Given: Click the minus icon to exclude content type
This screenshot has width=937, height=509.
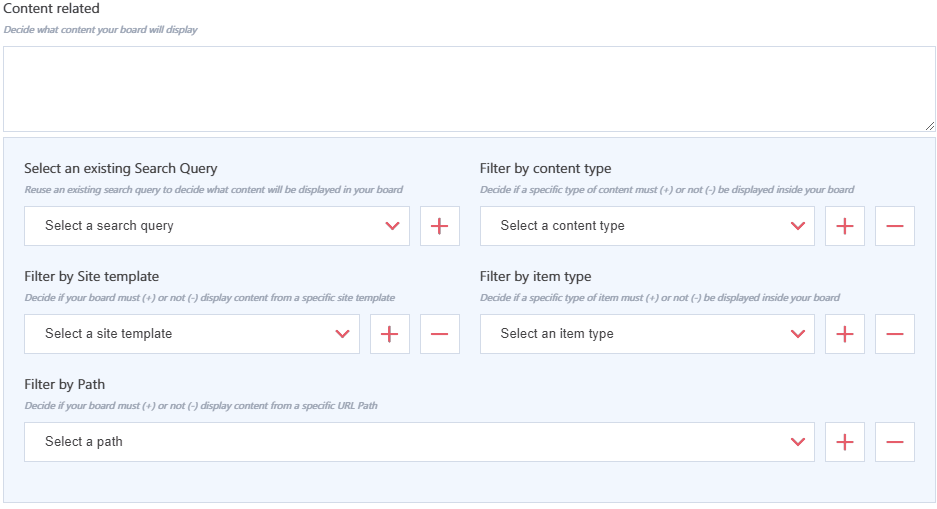Looking at the screenshot, I should tap(894, 226).
